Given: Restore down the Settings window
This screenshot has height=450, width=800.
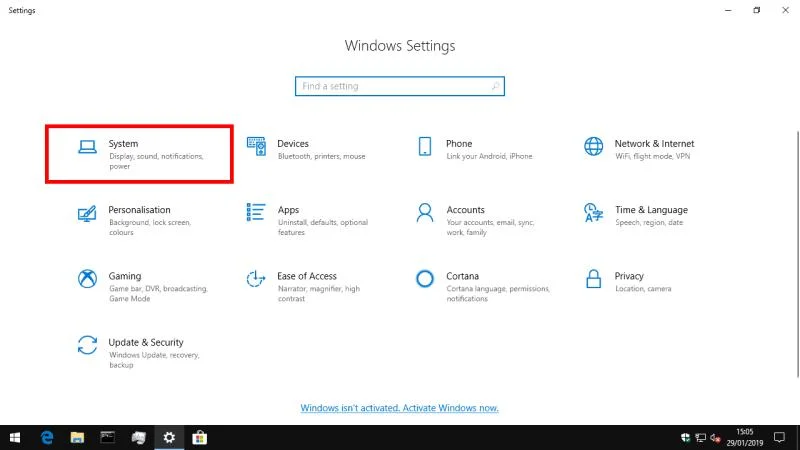Looking at the screenshot, I should click(x=757, y=10).
